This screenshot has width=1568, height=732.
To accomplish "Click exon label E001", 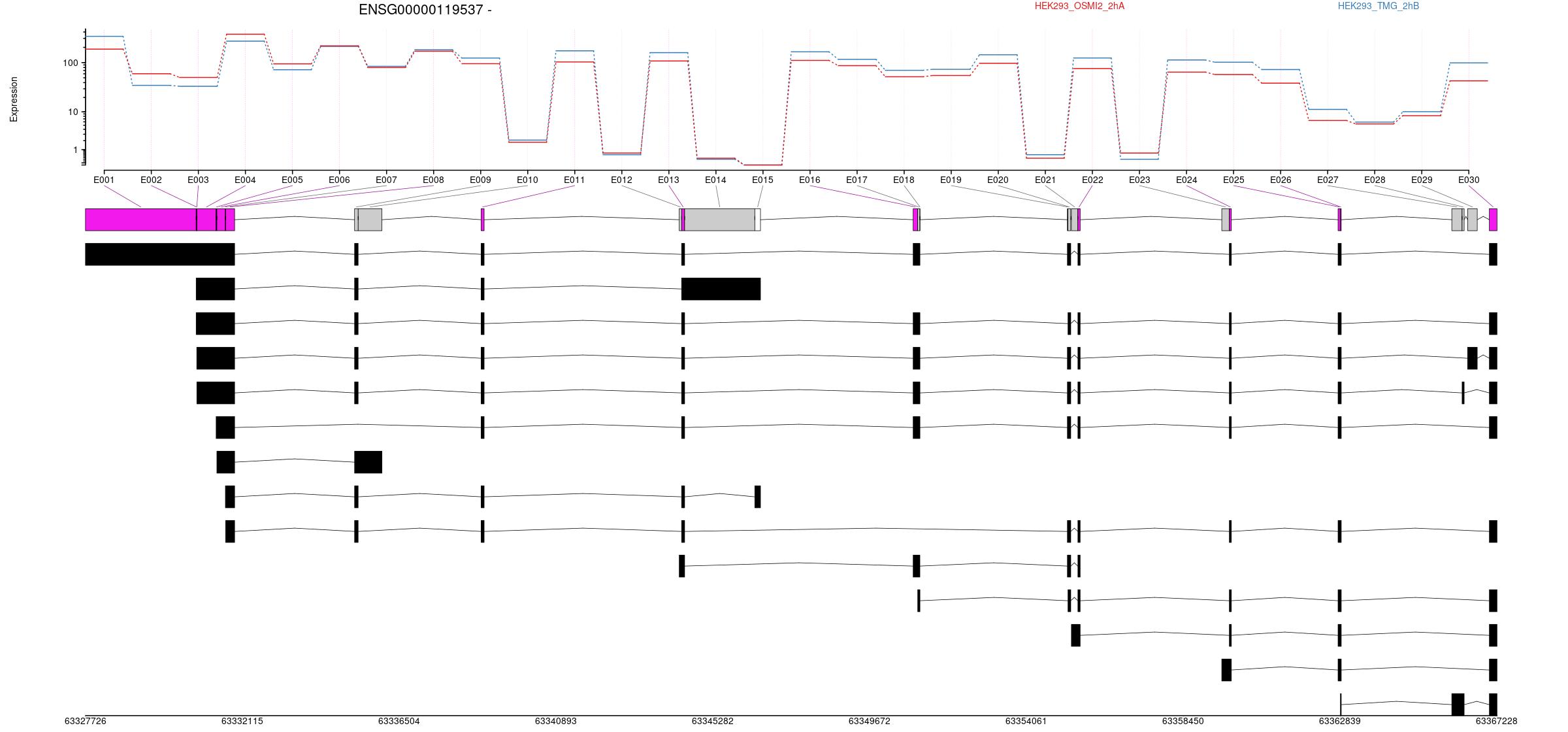I will point(104,180).
